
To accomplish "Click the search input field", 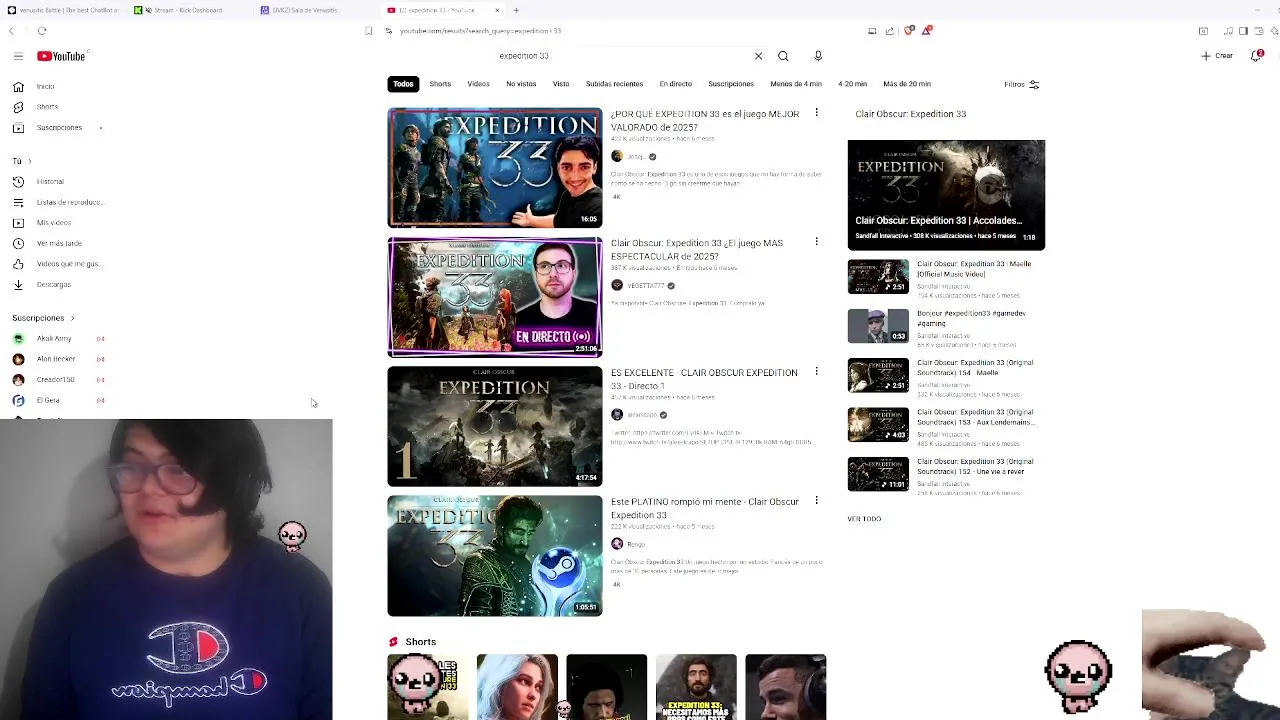I will pyautogui.click(x=620, y=56).
